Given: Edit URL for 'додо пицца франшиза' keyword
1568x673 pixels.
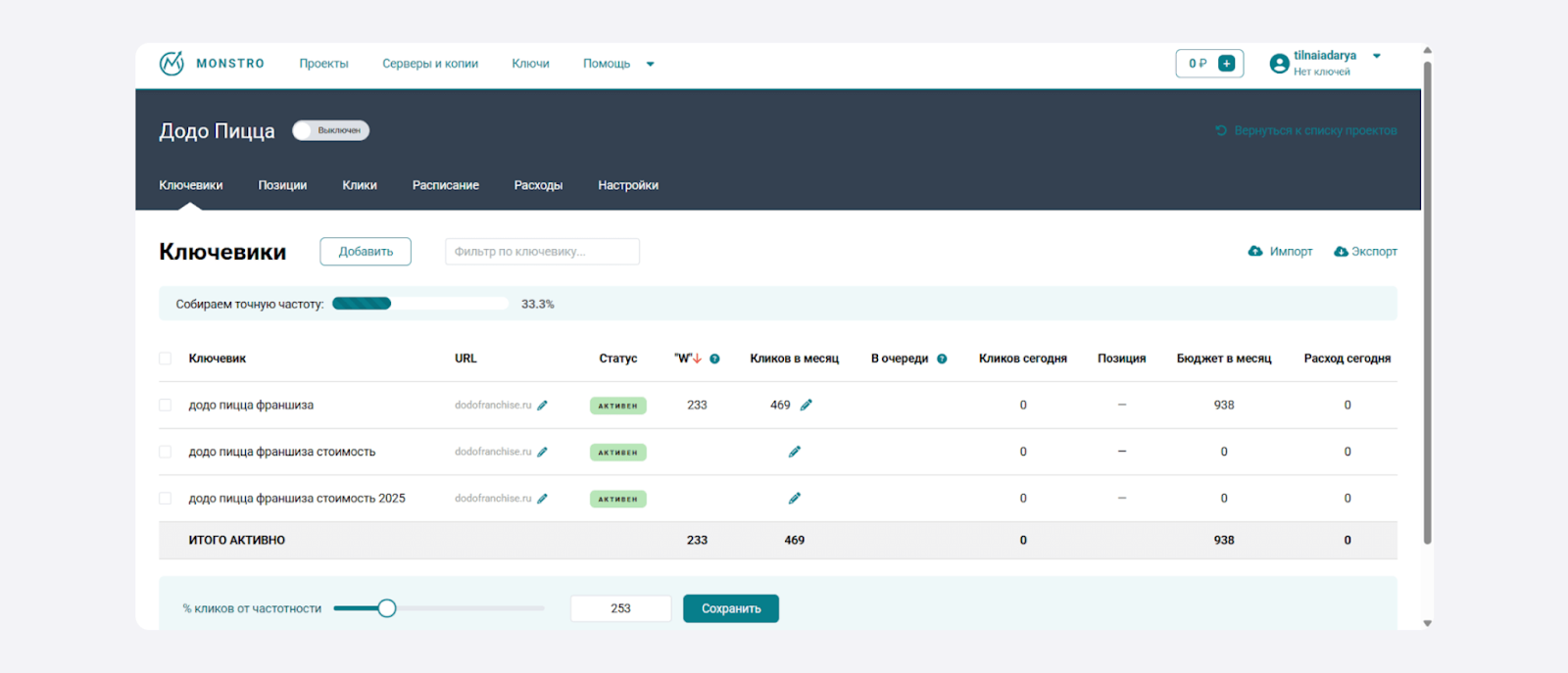Looking at the screenshot, I should pos(542,406).
